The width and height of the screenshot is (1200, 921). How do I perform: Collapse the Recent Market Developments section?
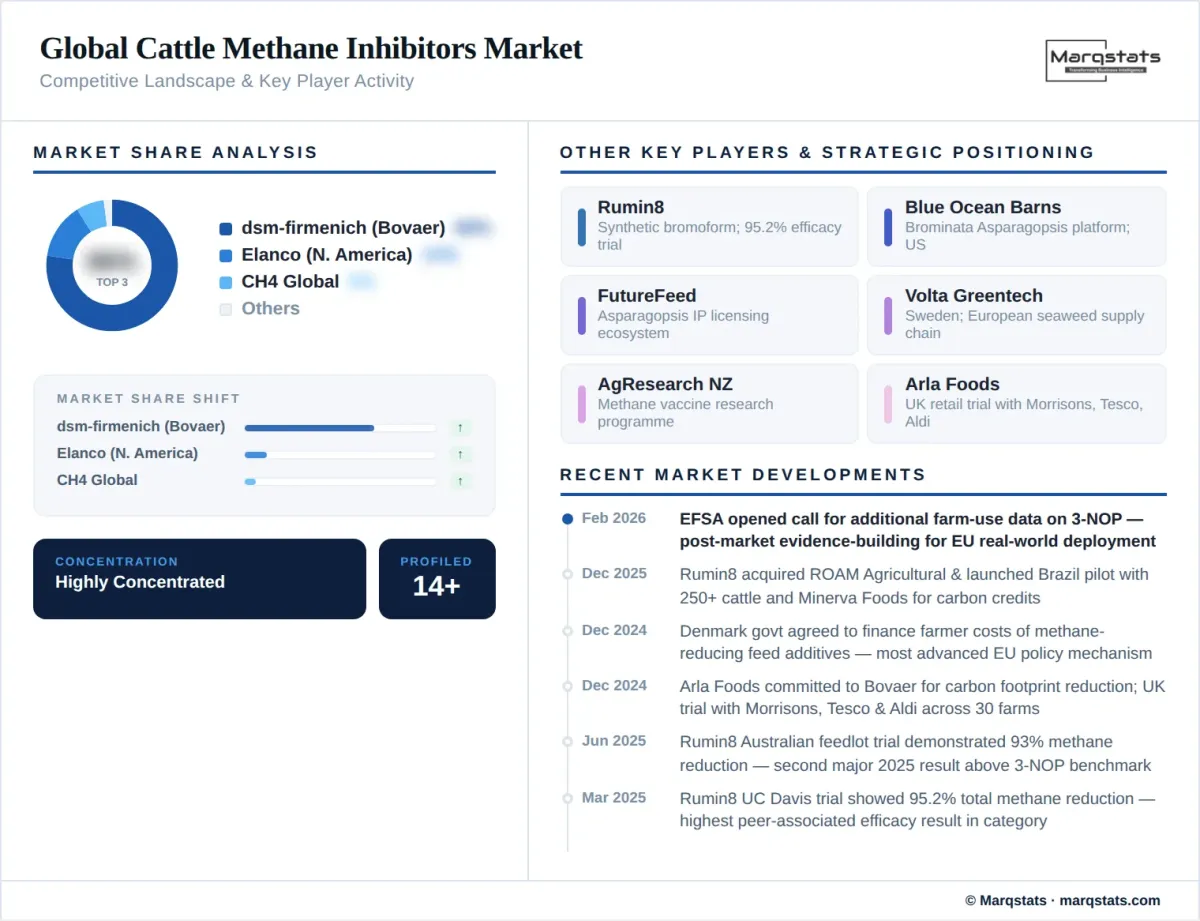740,475
